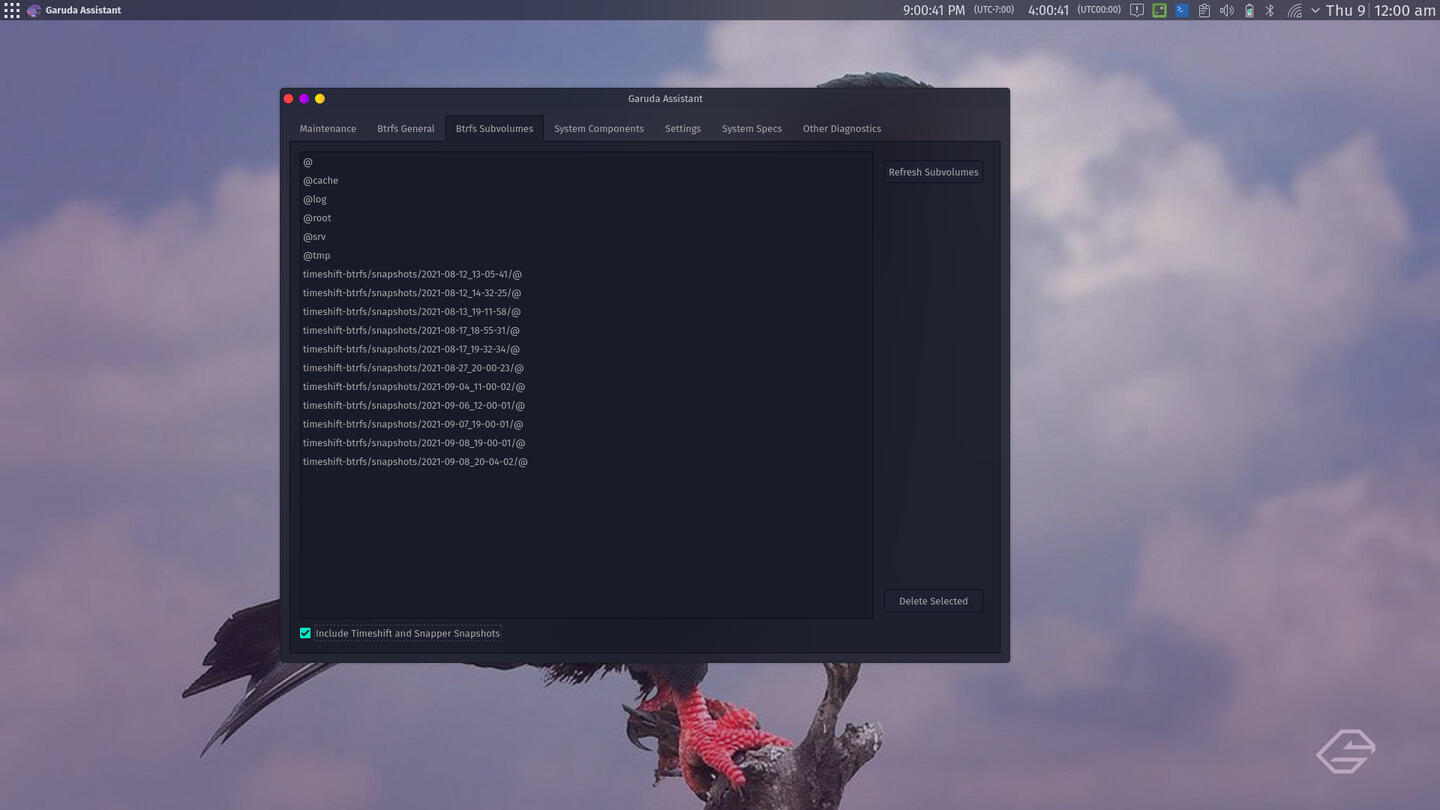The height and width of the screenshot is (810, 1440).
Task: Go to the System Components tab
Action: [599, 128]
